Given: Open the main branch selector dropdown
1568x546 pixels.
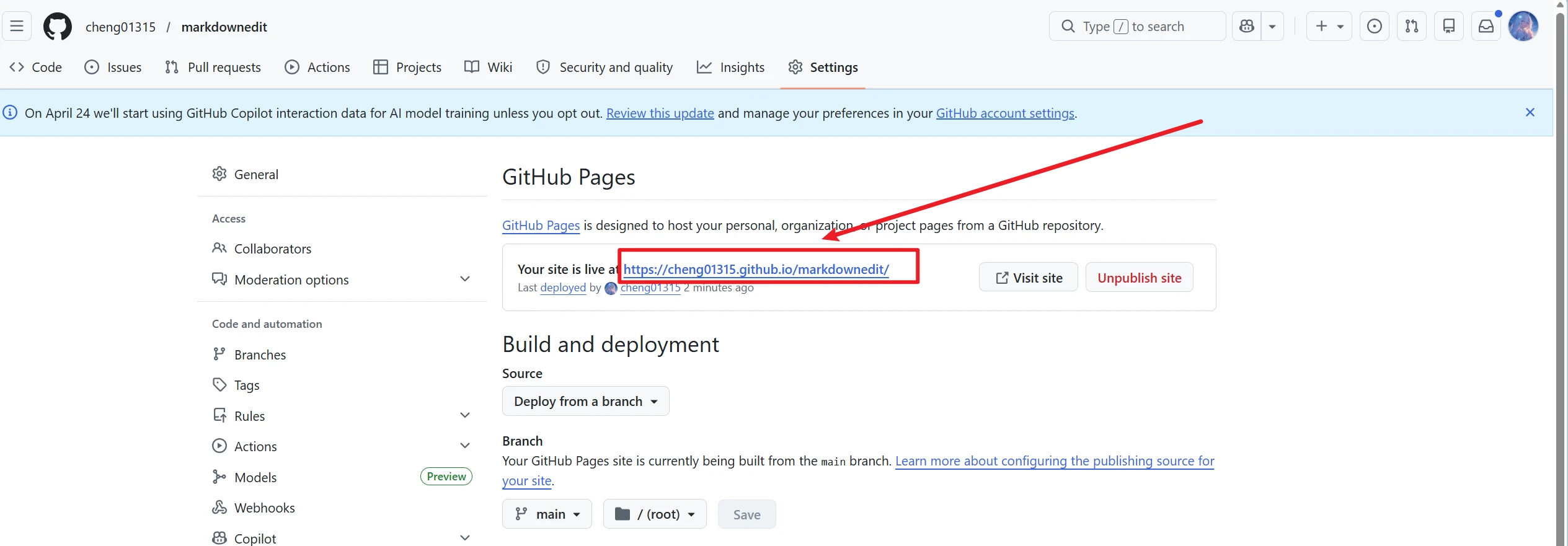Looking at the screenshot, I should [x=547, y=514].
